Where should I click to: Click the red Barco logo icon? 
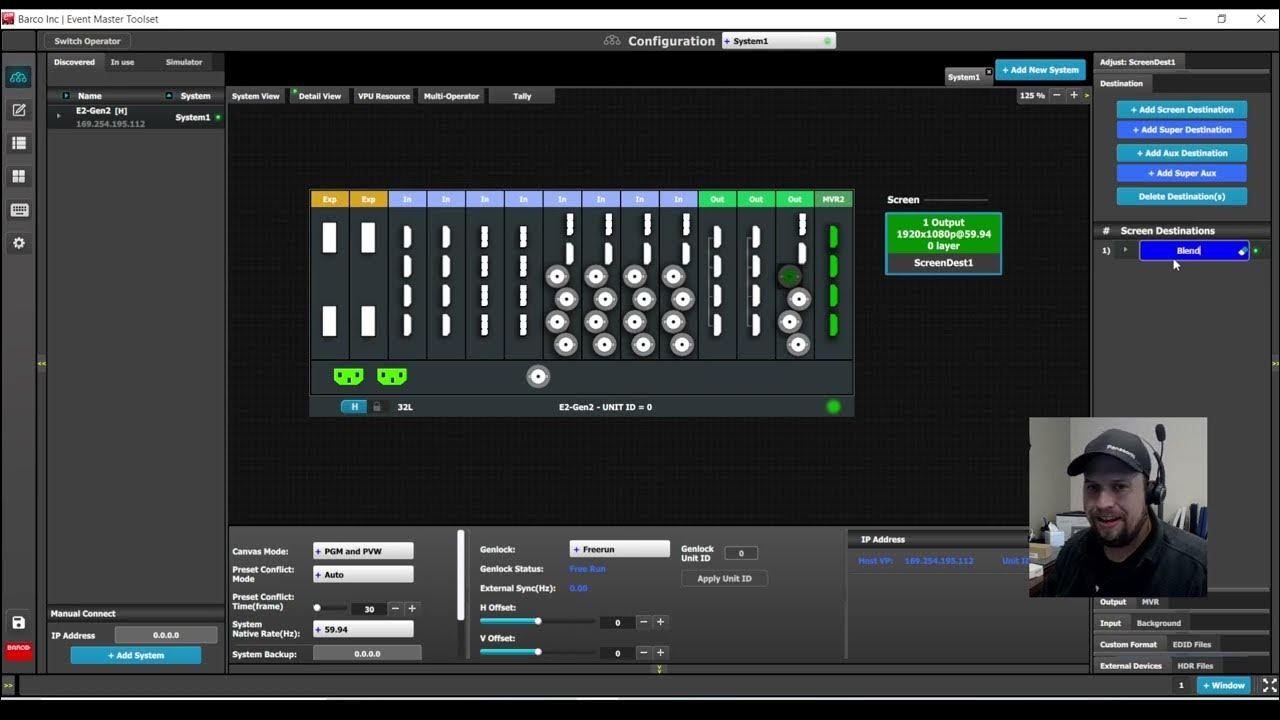coord(18,649)
